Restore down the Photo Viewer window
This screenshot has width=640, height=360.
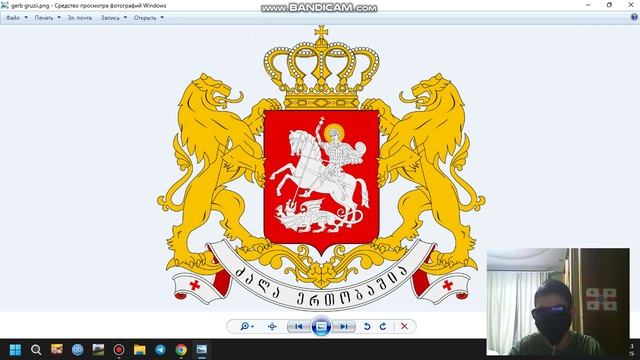(x=609, y=5)
